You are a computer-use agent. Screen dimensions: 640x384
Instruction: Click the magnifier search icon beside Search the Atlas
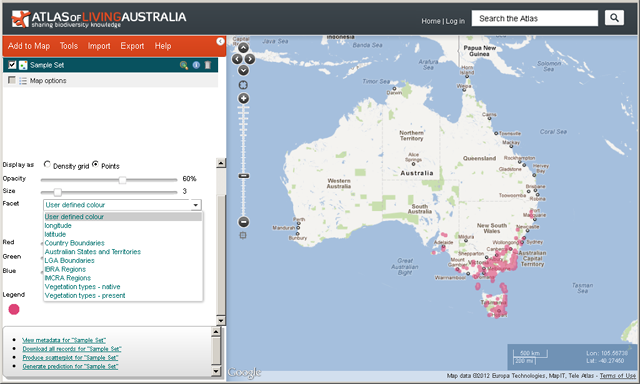tap(614, 18)
